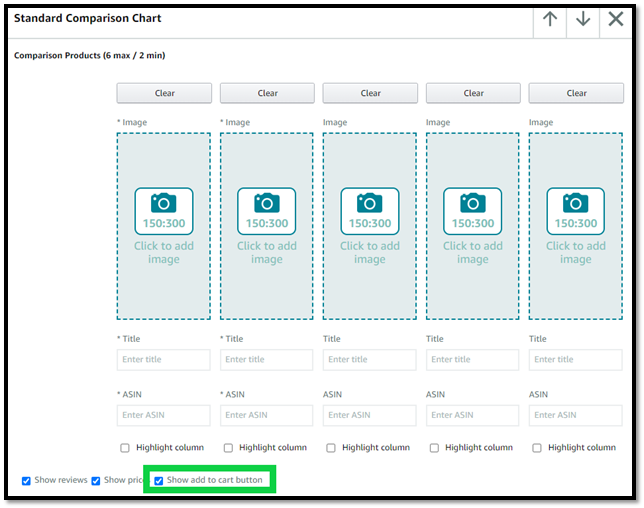The width and height of the screenshot is (644, 508).
Task: Click the camera icon in the first column
Action: click(163, 203)
